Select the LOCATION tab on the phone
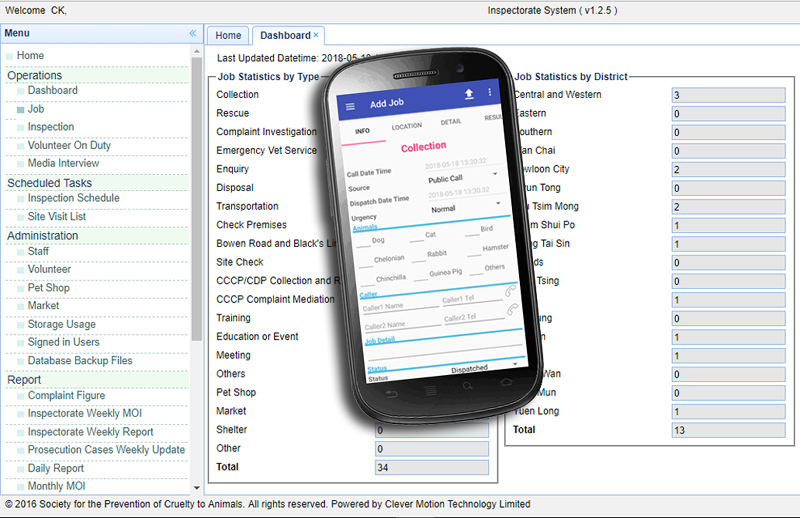The height and width of the screenshot is (518, 800). pos(407,127)
